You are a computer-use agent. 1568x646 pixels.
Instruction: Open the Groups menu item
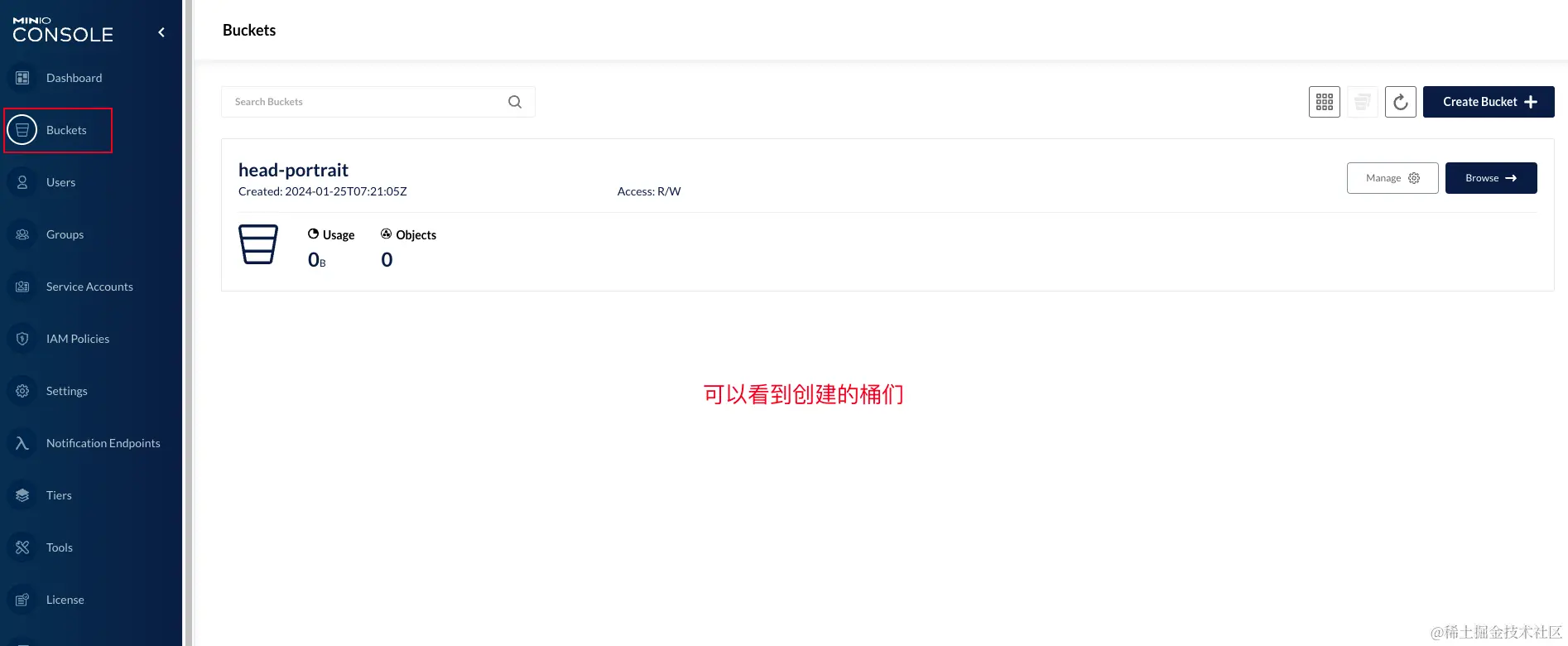[x=65, y=234]
